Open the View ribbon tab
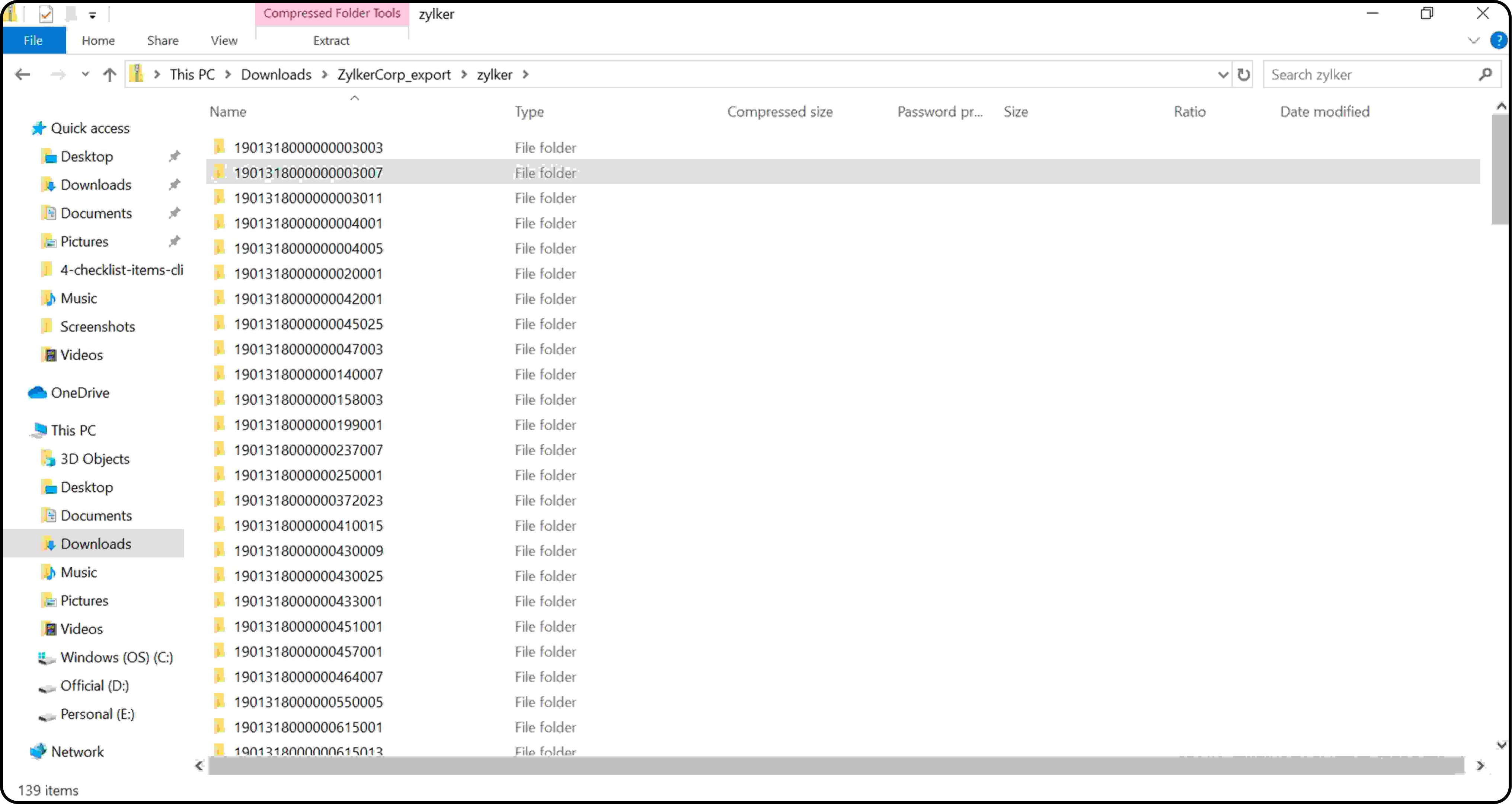Viewport: 1512px width, 804px height. tap(224, 41)
